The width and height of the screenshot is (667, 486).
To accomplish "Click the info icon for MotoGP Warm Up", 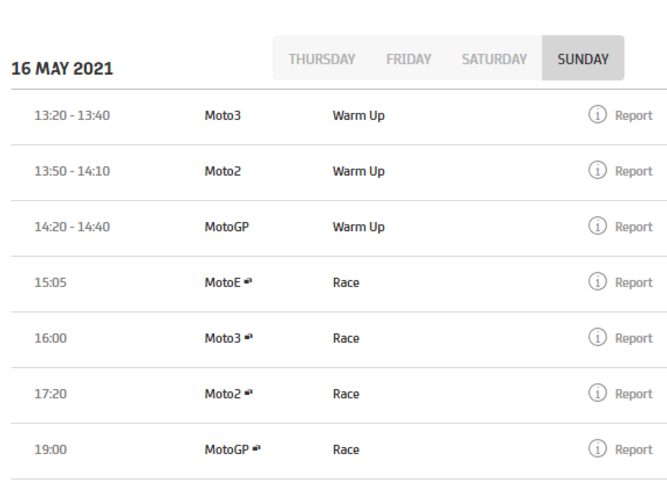I will click(x=597, y=226).
